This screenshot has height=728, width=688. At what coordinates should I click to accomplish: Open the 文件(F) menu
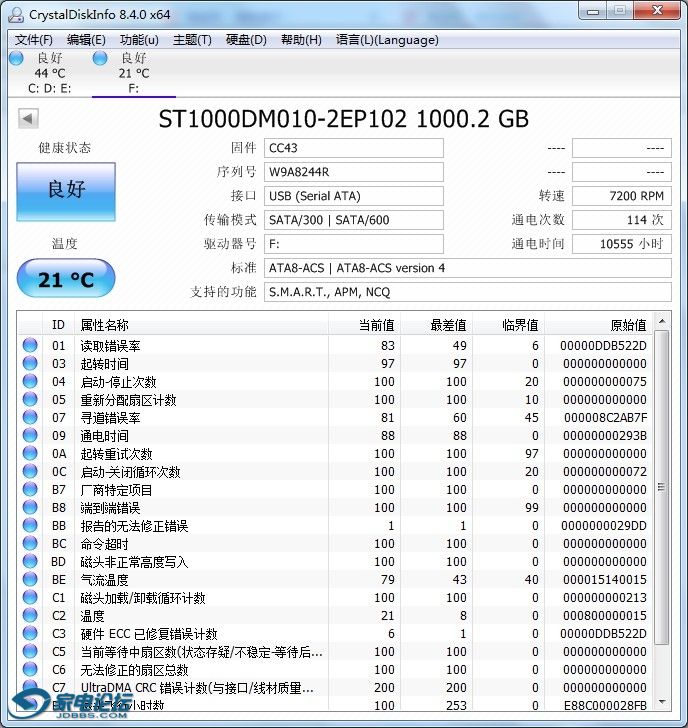[x=33, y=40]
